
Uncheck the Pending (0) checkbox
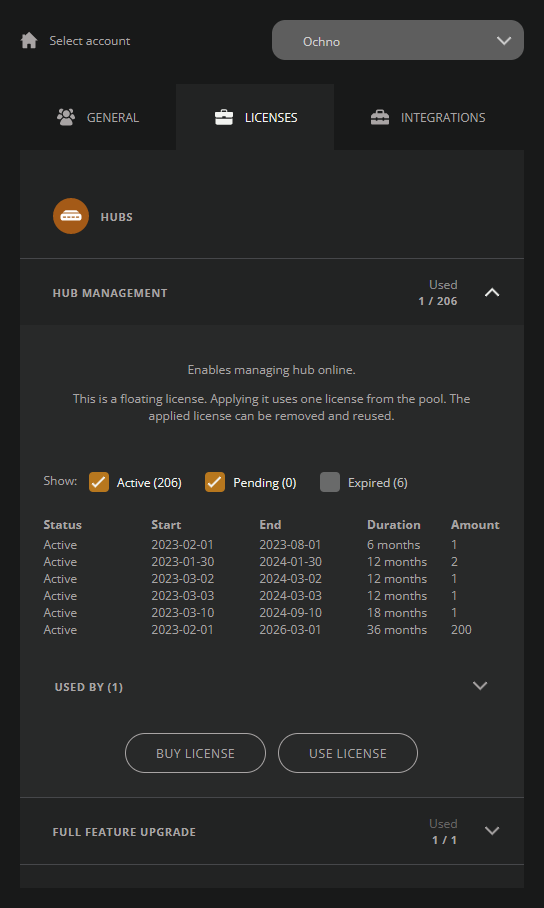[215, 482]
